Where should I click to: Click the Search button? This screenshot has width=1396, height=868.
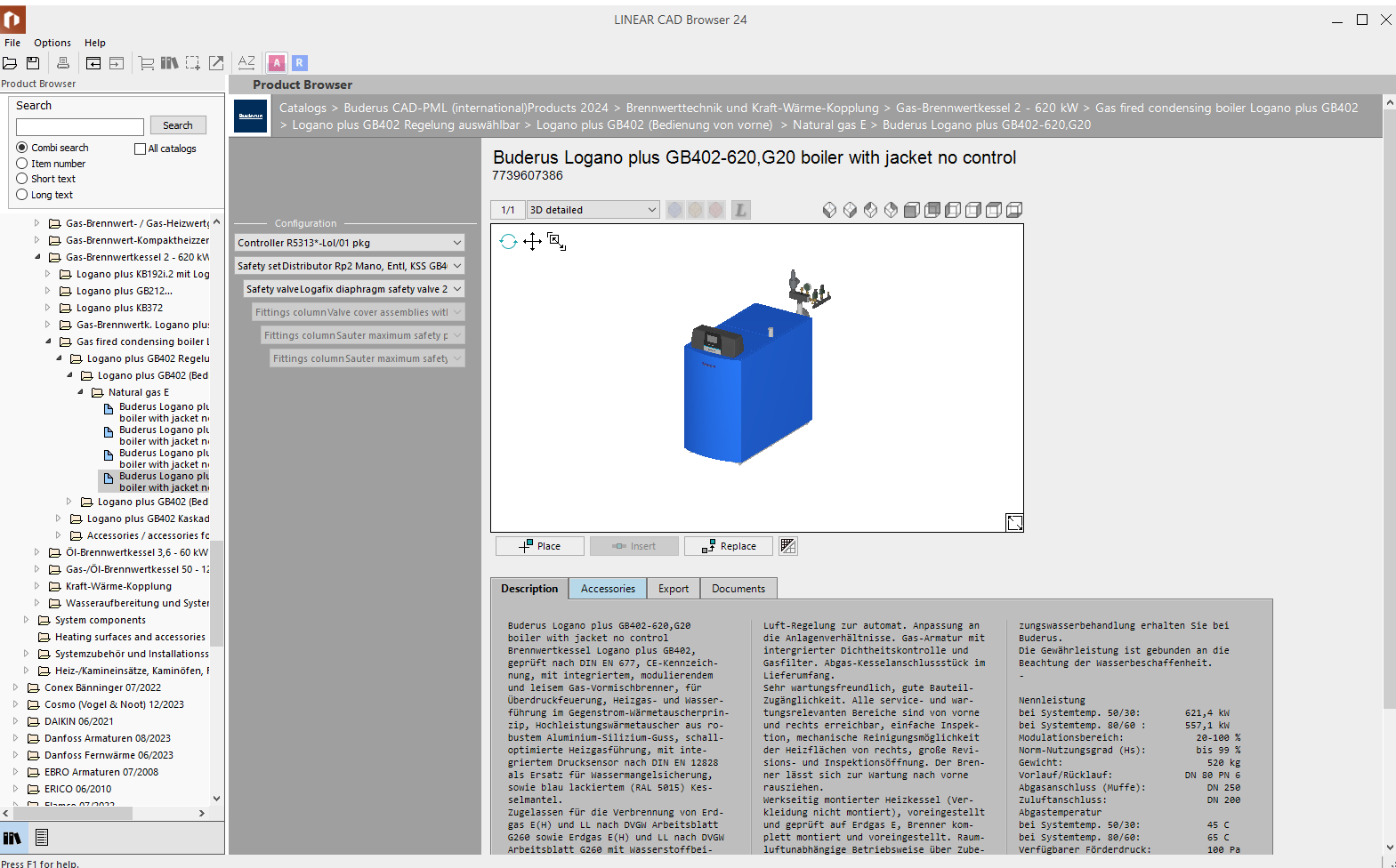coord(178,125)
